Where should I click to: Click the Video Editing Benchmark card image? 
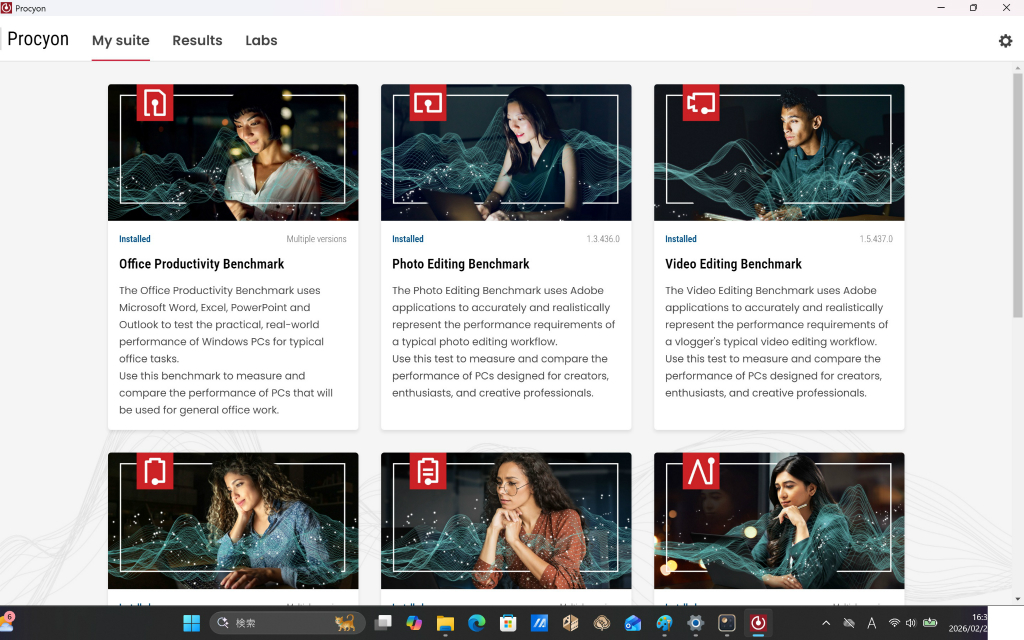779,152
